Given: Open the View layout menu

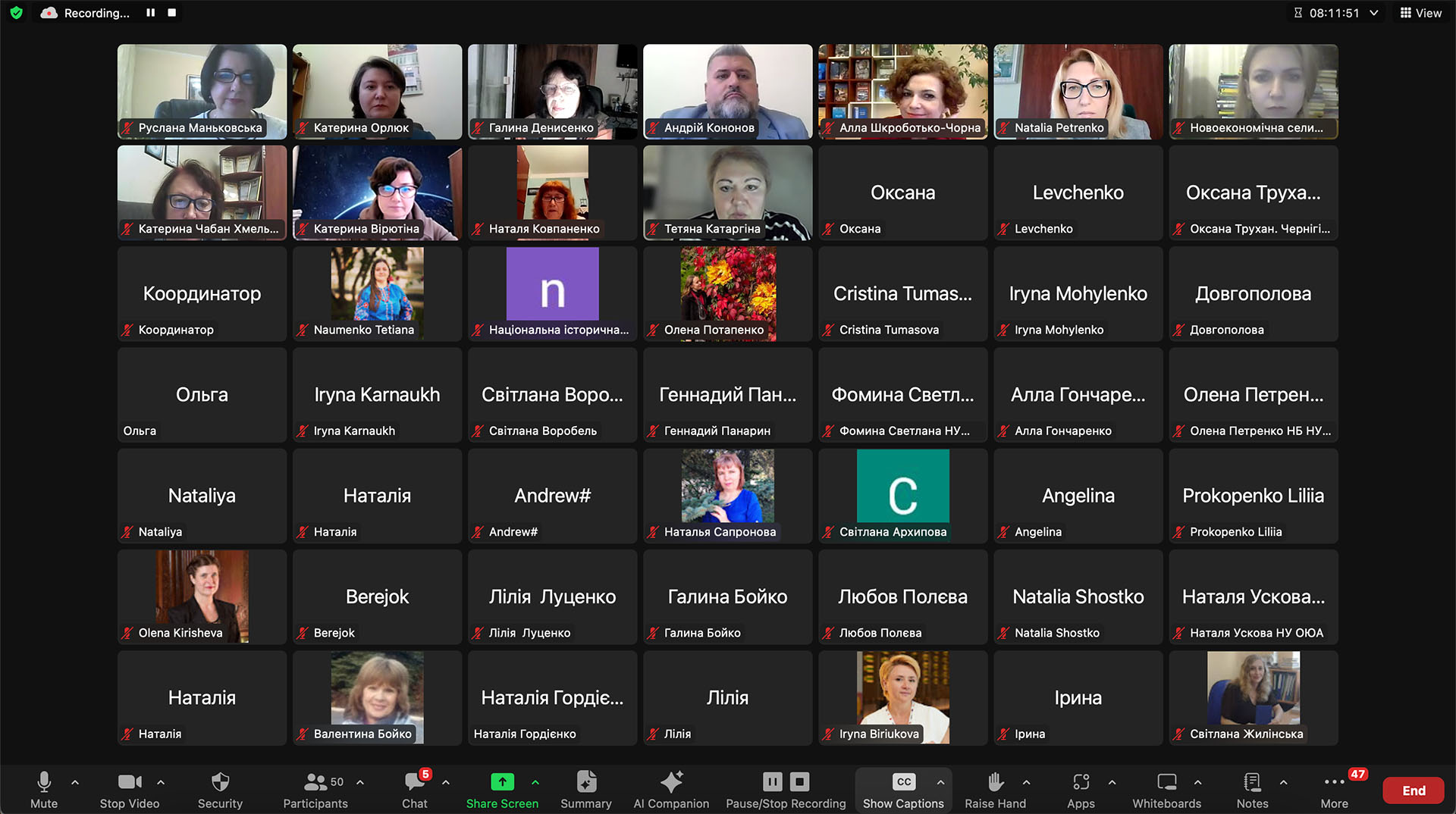Looking at the screenshot, I should pyautogui.click(x=1420, y=13).
